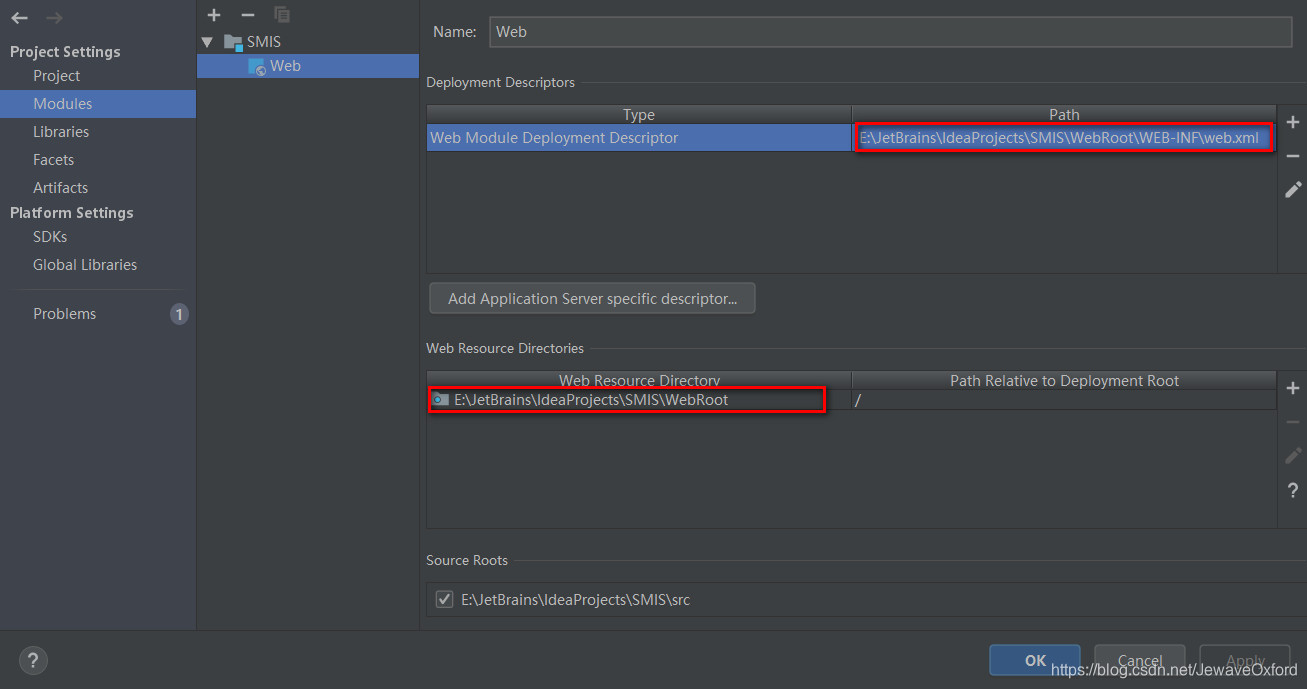Copy the selected module icon

pyautogui.click(x=282, y=15)
